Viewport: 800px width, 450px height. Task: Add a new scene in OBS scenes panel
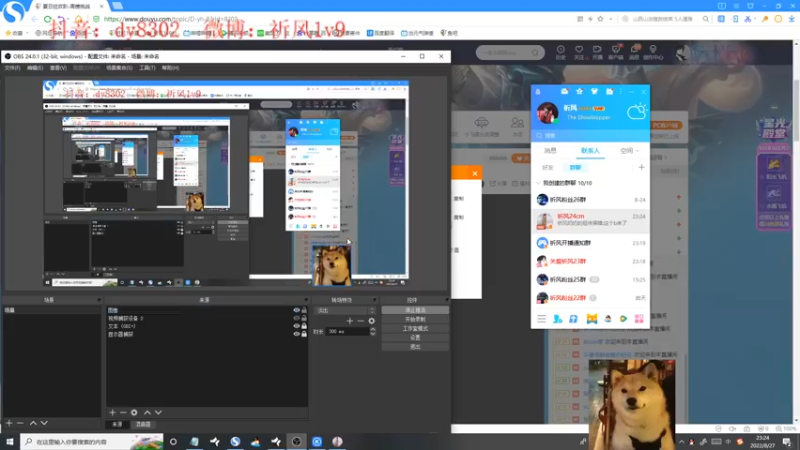pyautogui.click(x=9, y=423)
